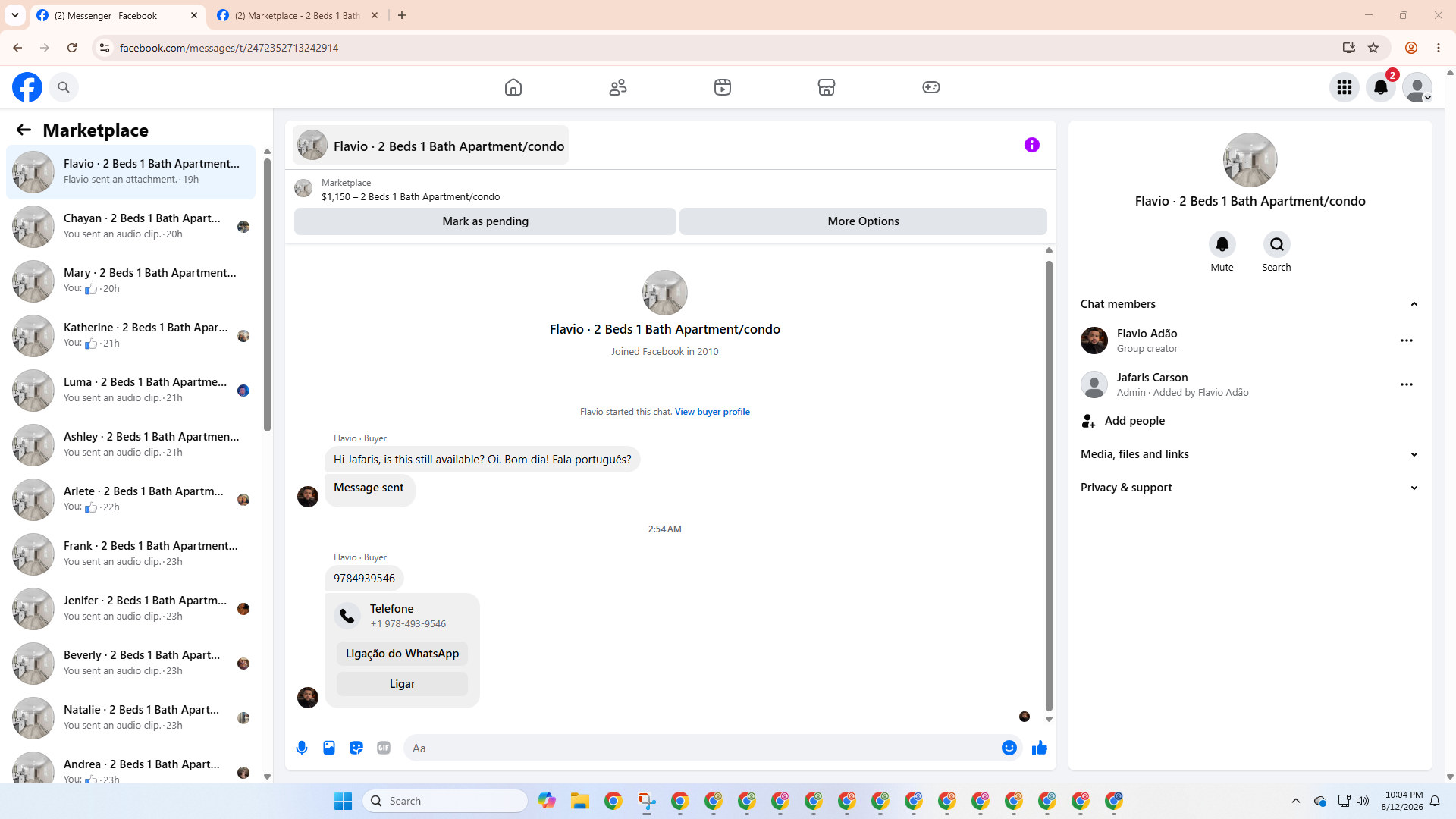This screenshot has width=1456, height=819.
Task: Search in conversation using the magnifier icon
Action: pyautogui.click(x=1277, y=244)
